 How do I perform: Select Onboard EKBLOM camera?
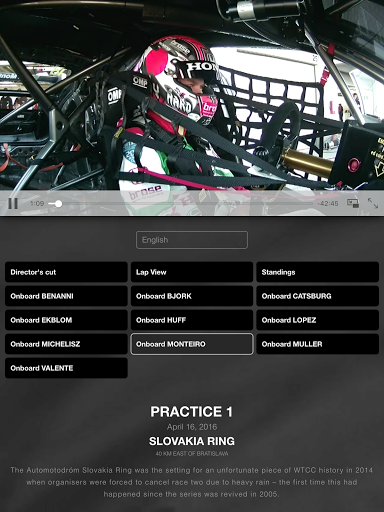click(x=66, y=320)
